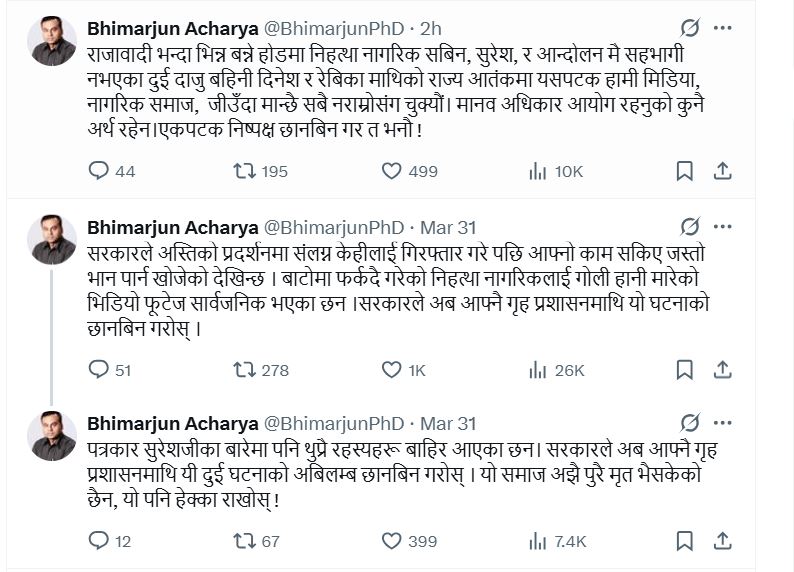The width and height of the screenshot is (794, 572).
Task: Like the tweet that has 1K likes
Action: click(393, 370)
